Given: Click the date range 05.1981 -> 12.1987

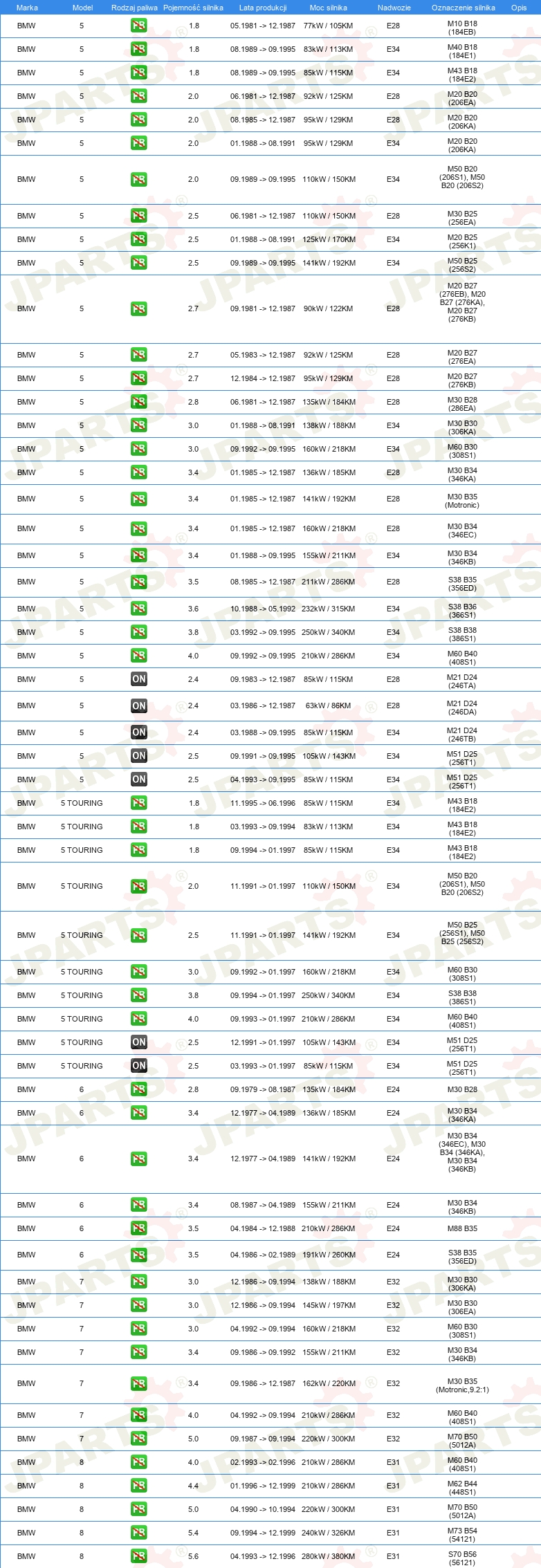Looking at the screenshot, I should 263,26.
